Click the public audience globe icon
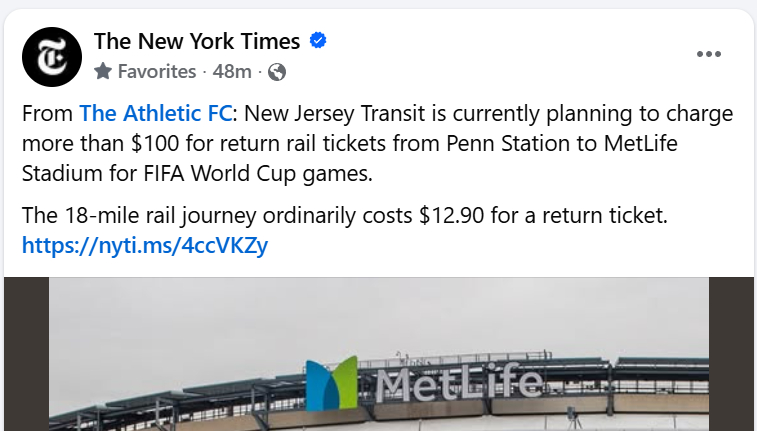757x431 pixels. tap(277, 72)
